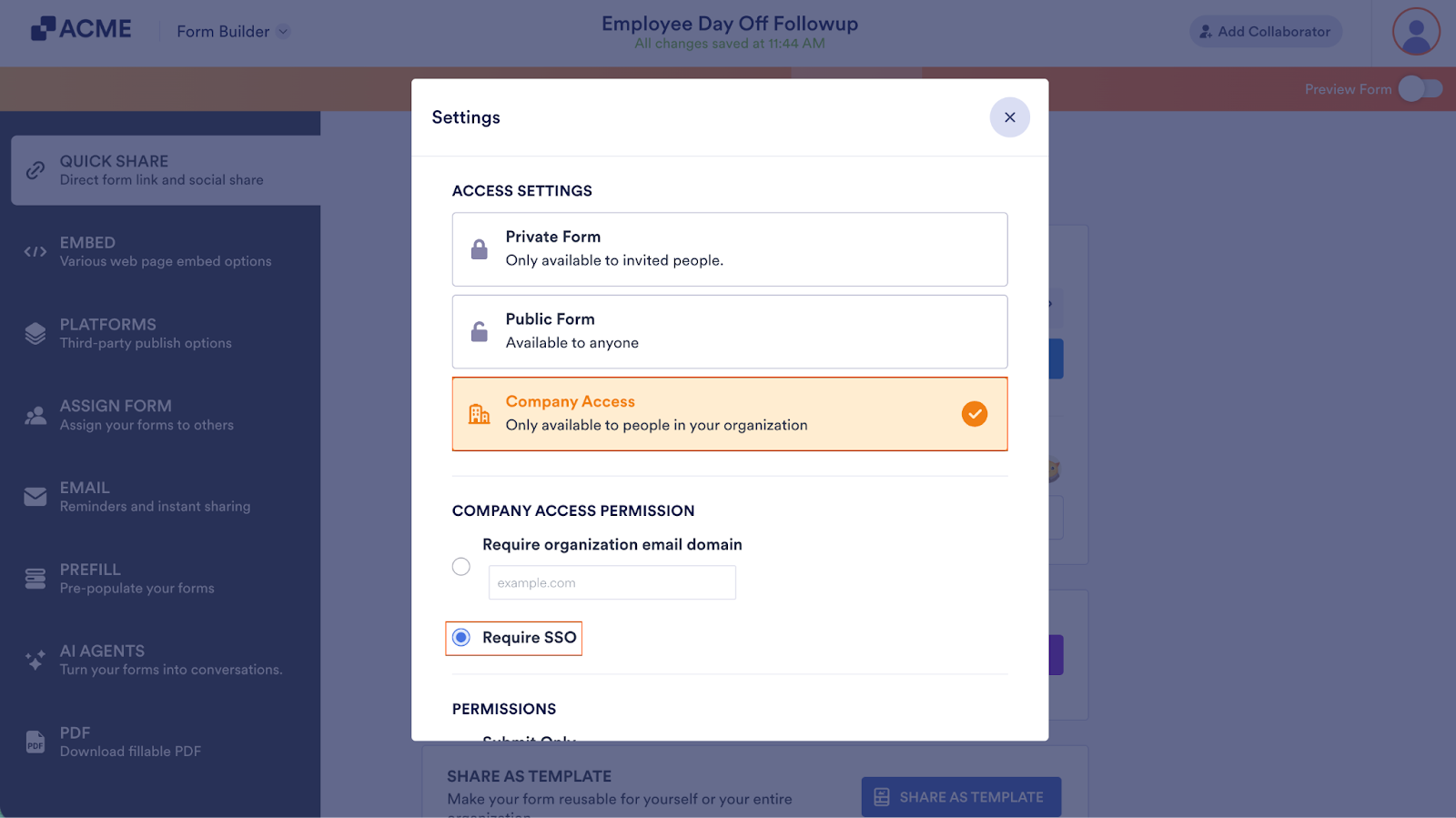1456x818 pixels.
Task: Open AI Agents sparkle icon
Action: tap(35, 660)
